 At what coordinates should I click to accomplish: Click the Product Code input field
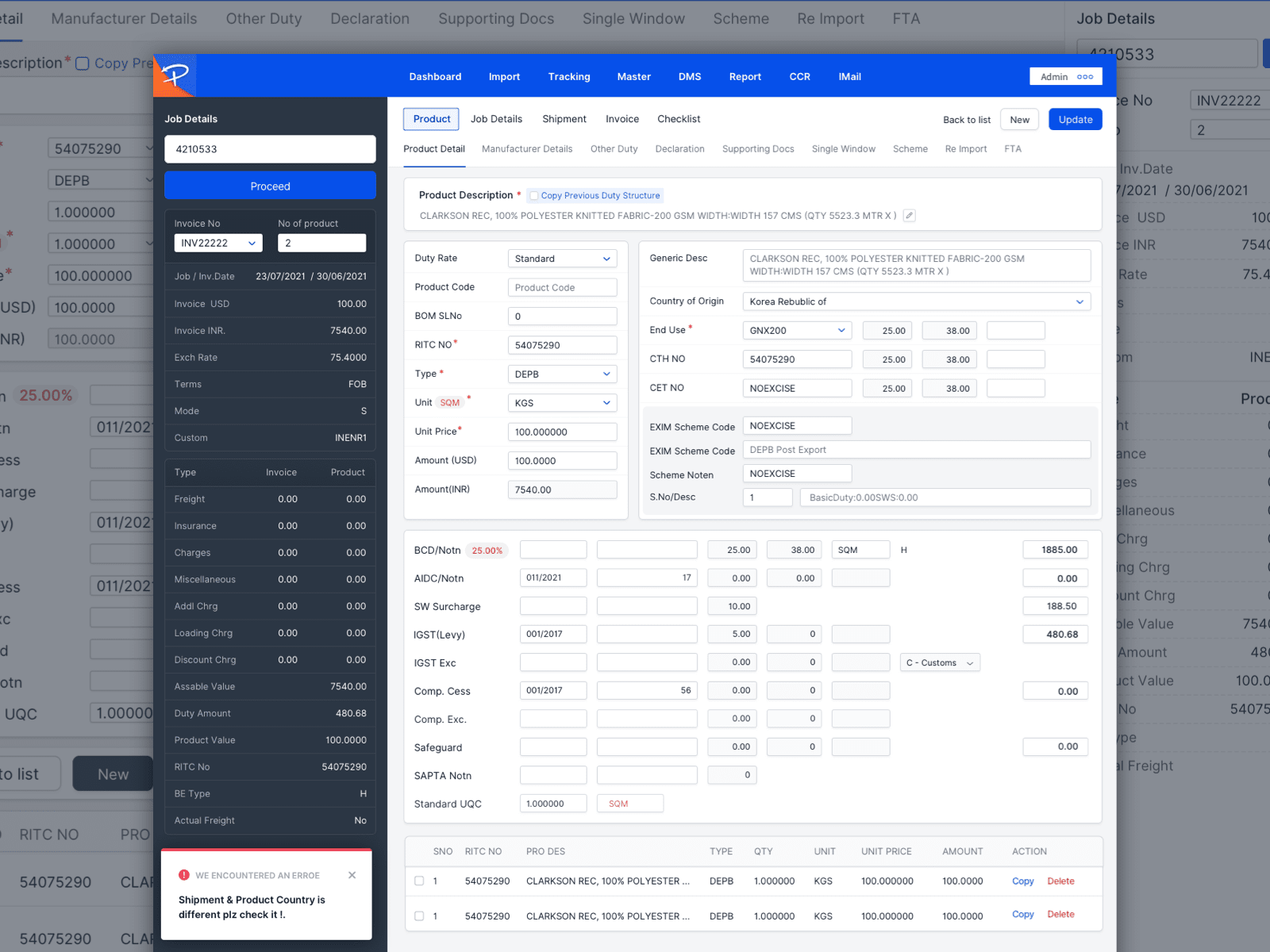[562, 287]
